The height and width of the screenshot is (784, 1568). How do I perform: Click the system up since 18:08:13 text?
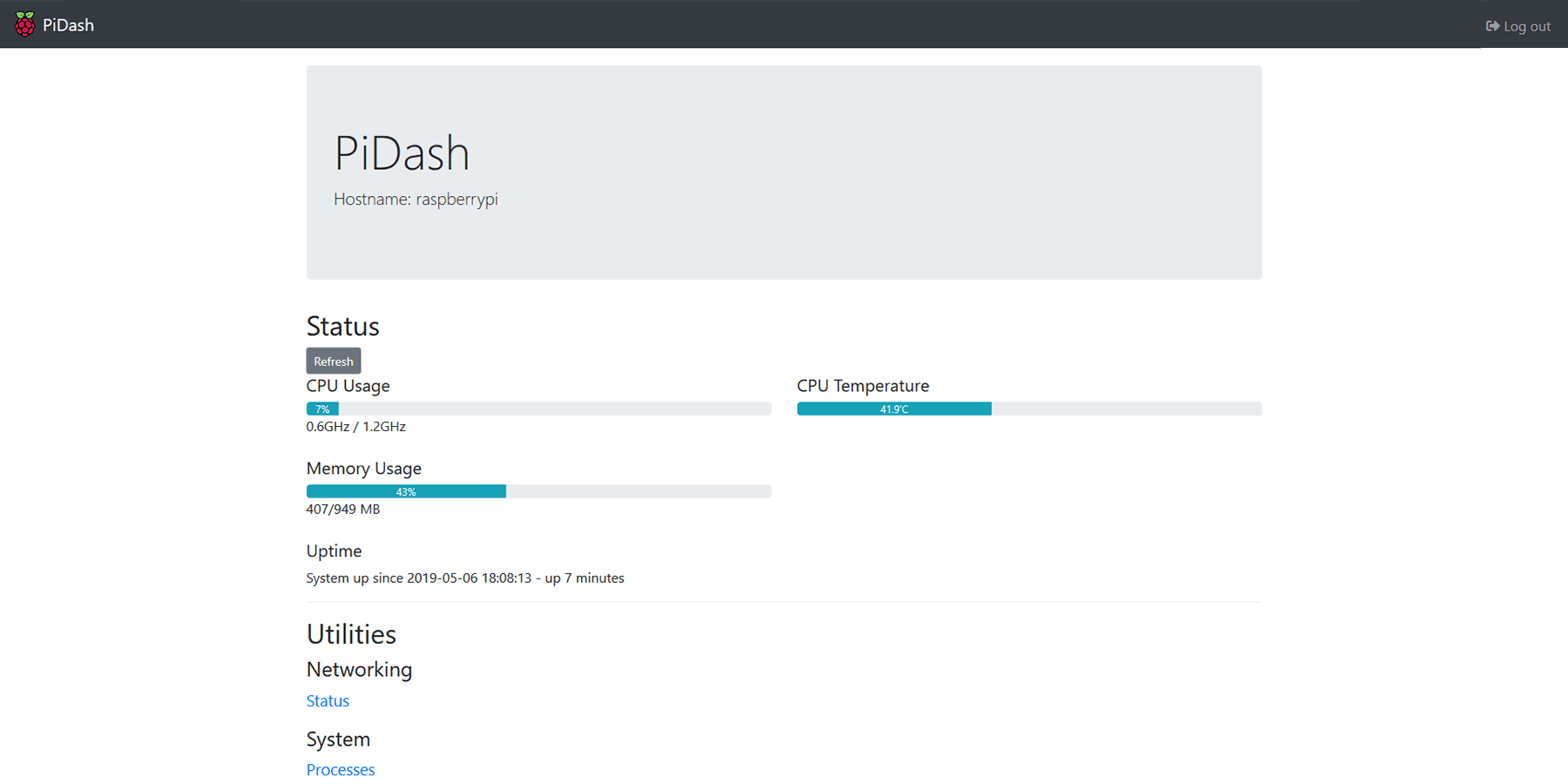click(x=465, y=578)
